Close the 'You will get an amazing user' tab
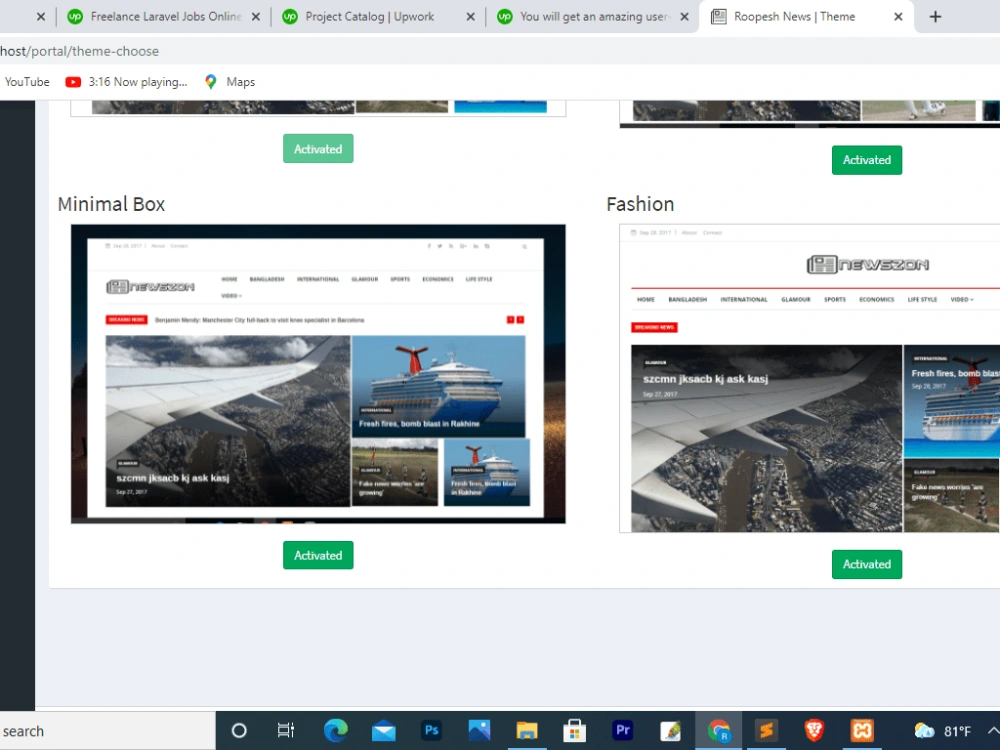The height and width of the screenshot is (750, 1000). [684, 17]
